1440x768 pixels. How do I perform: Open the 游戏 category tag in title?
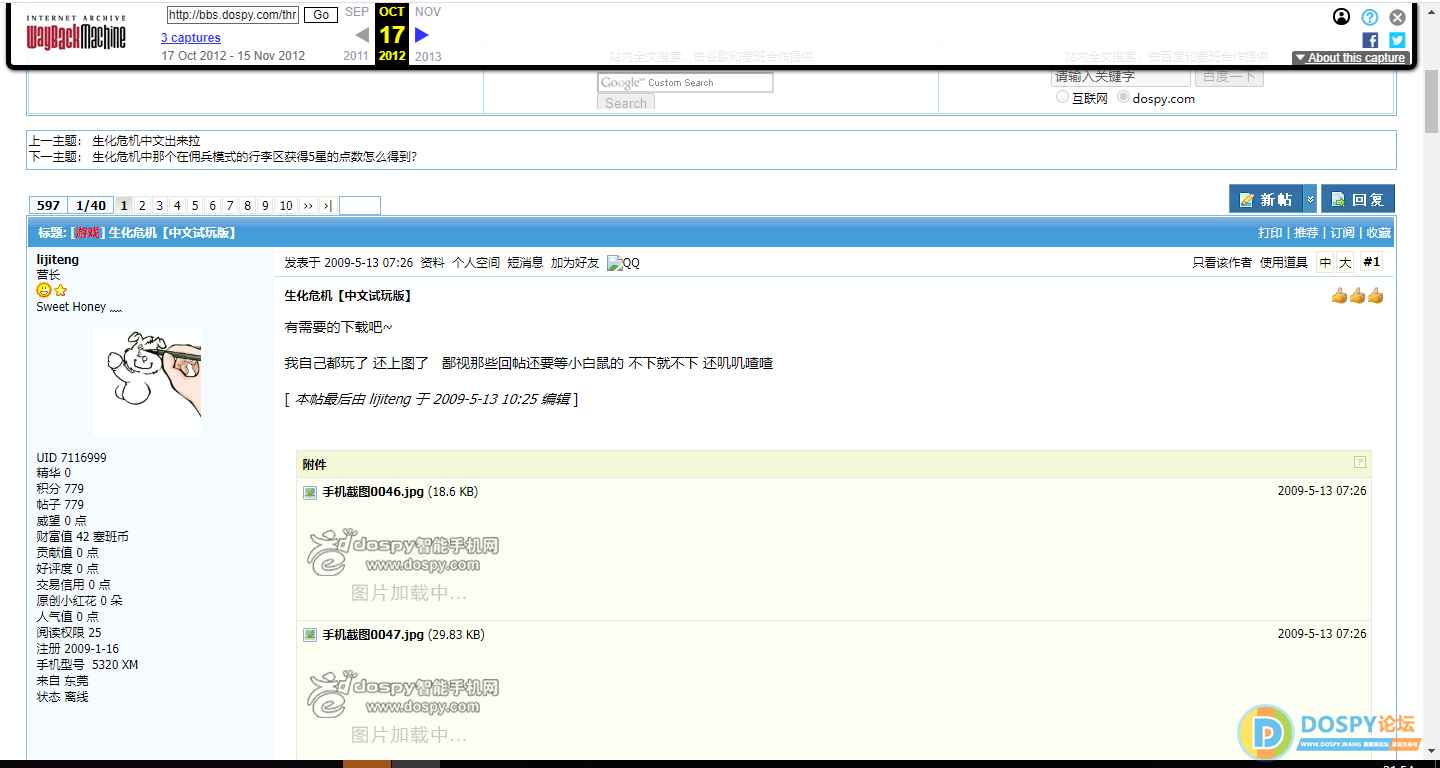(x=88, y=232)
